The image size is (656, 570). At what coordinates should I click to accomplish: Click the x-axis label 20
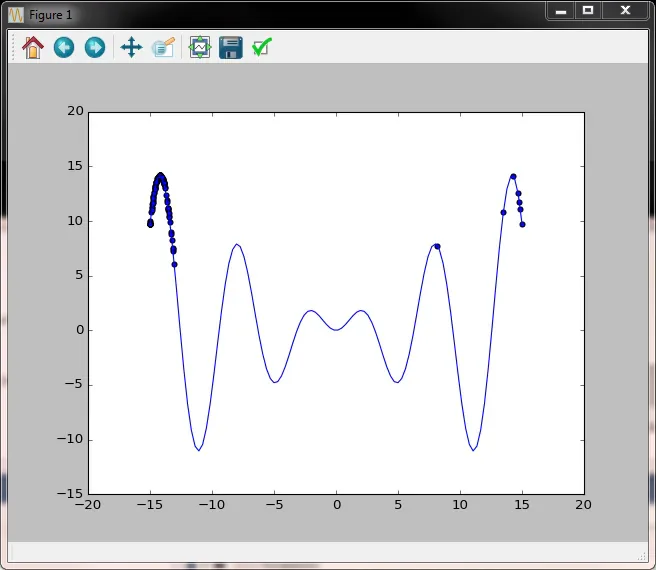coord(584,505)
